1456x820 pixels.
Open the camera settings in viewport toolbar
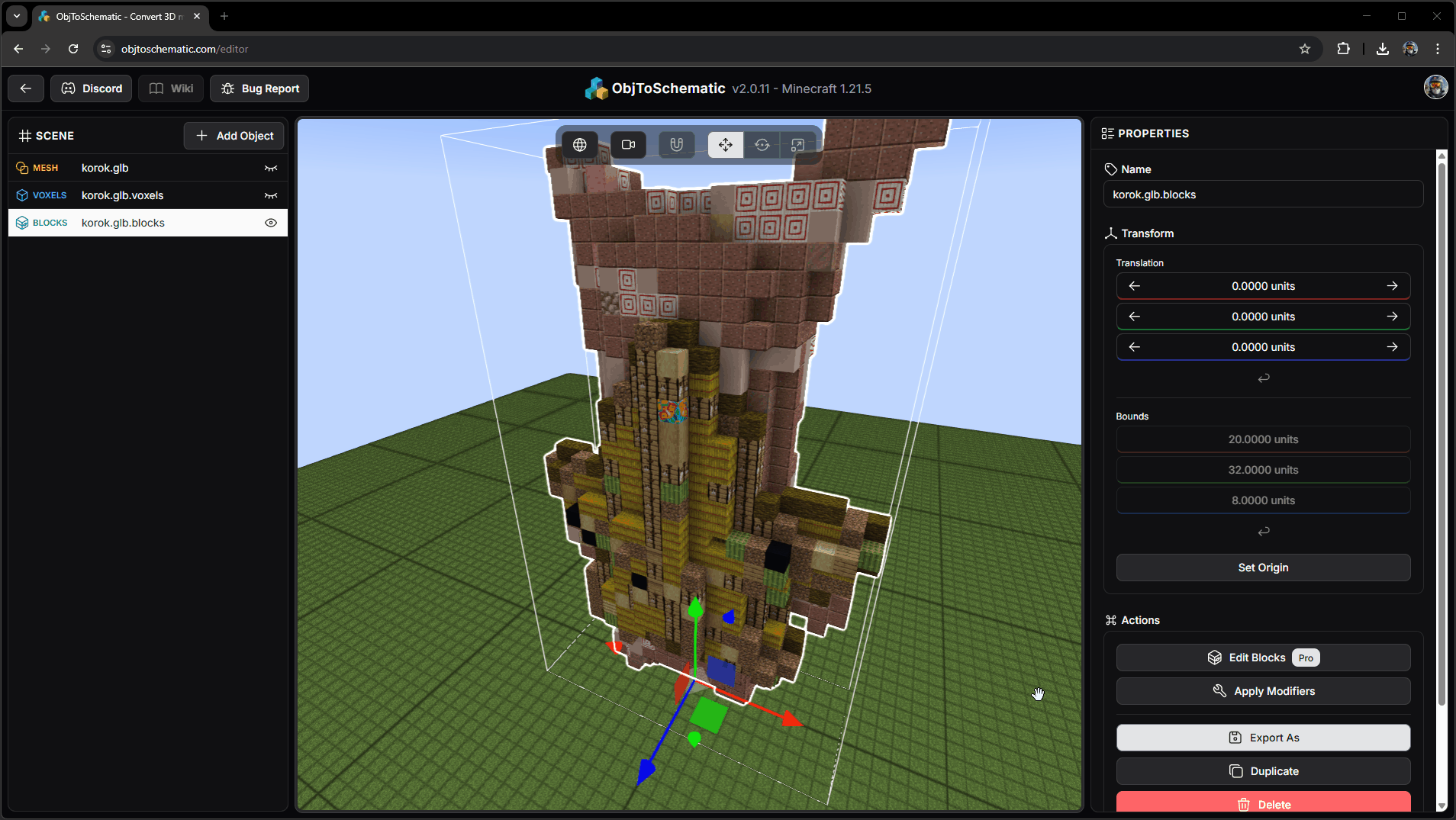point(628,144)
